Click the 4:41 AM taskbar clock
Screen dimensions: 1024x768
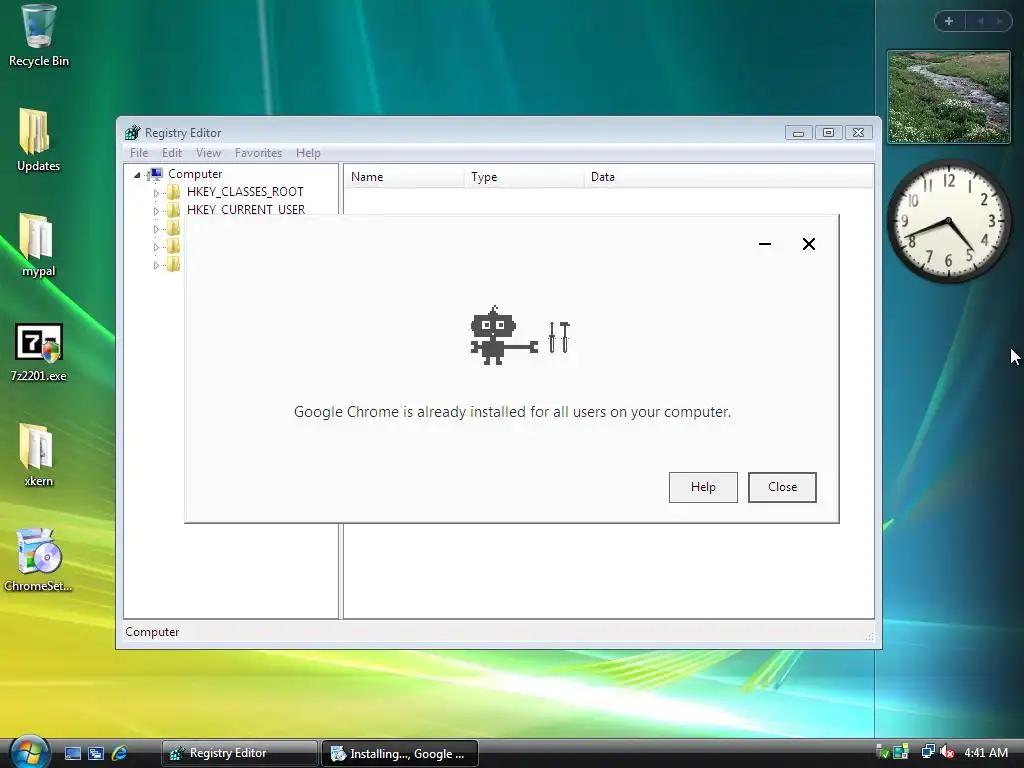[x=985, y=752]
